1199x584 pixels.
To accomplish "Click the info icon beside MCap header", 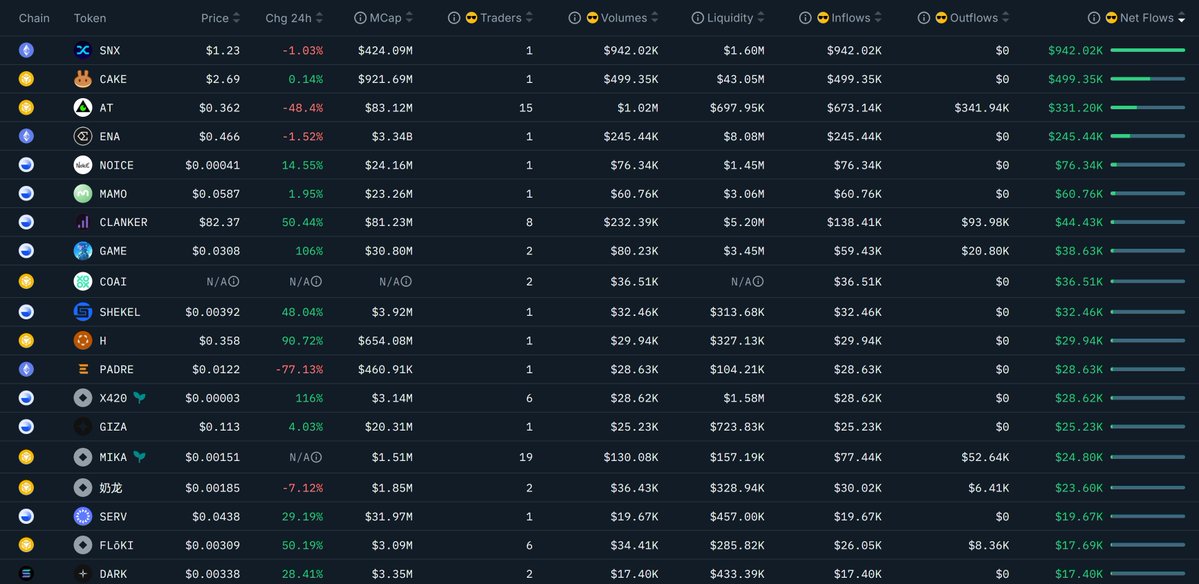I will [360, 18].
